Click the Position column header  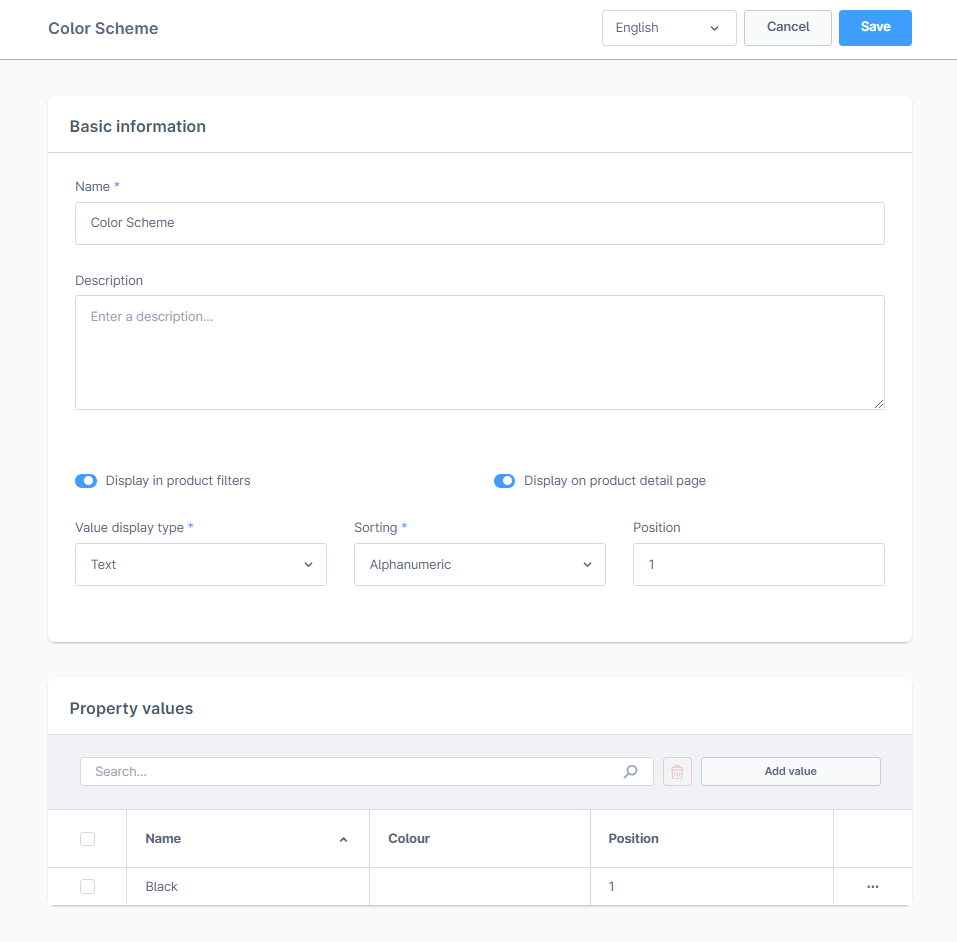633,839
